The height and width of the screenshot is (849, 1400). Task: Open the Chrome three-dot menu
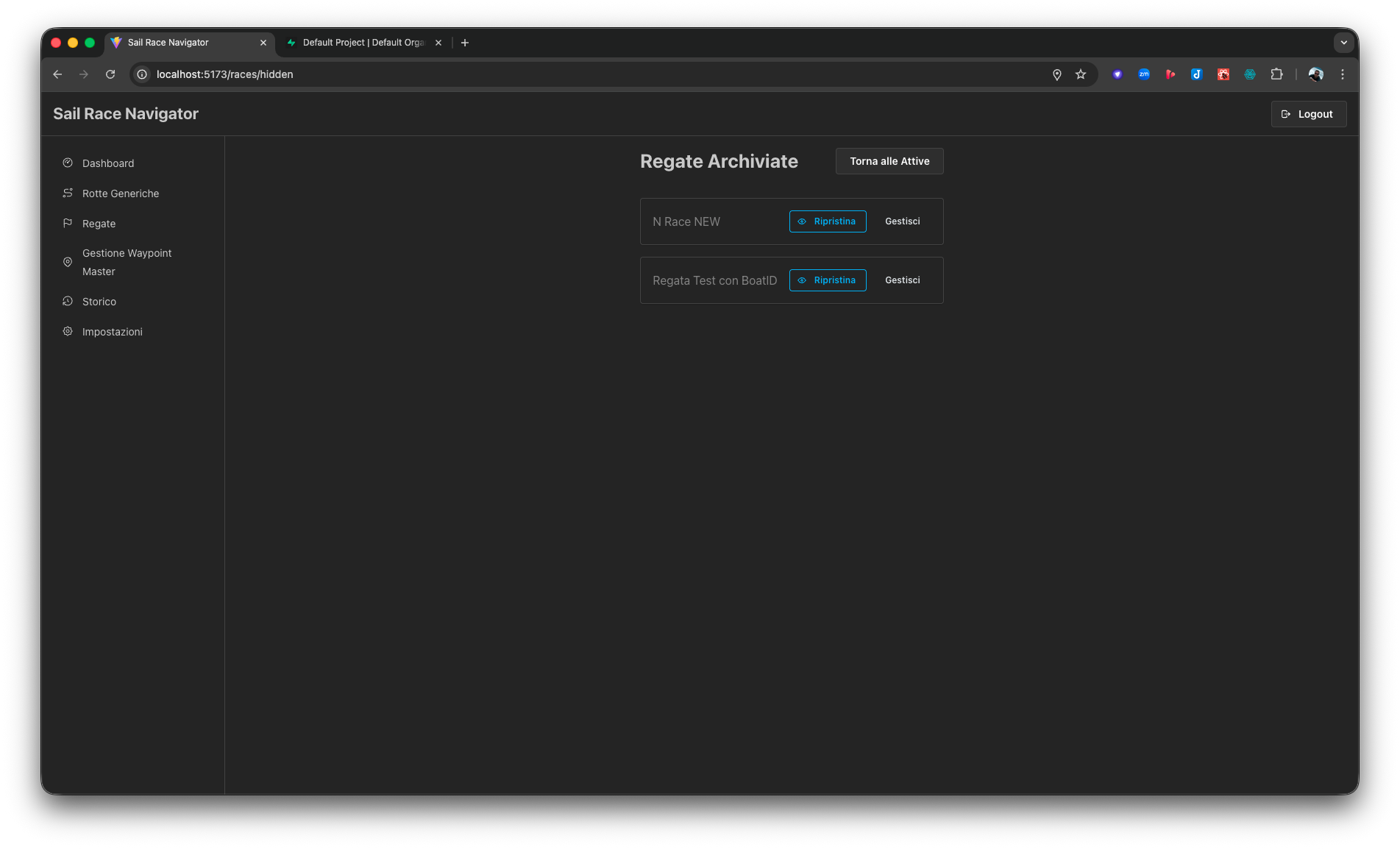[x=1342, y=74]
